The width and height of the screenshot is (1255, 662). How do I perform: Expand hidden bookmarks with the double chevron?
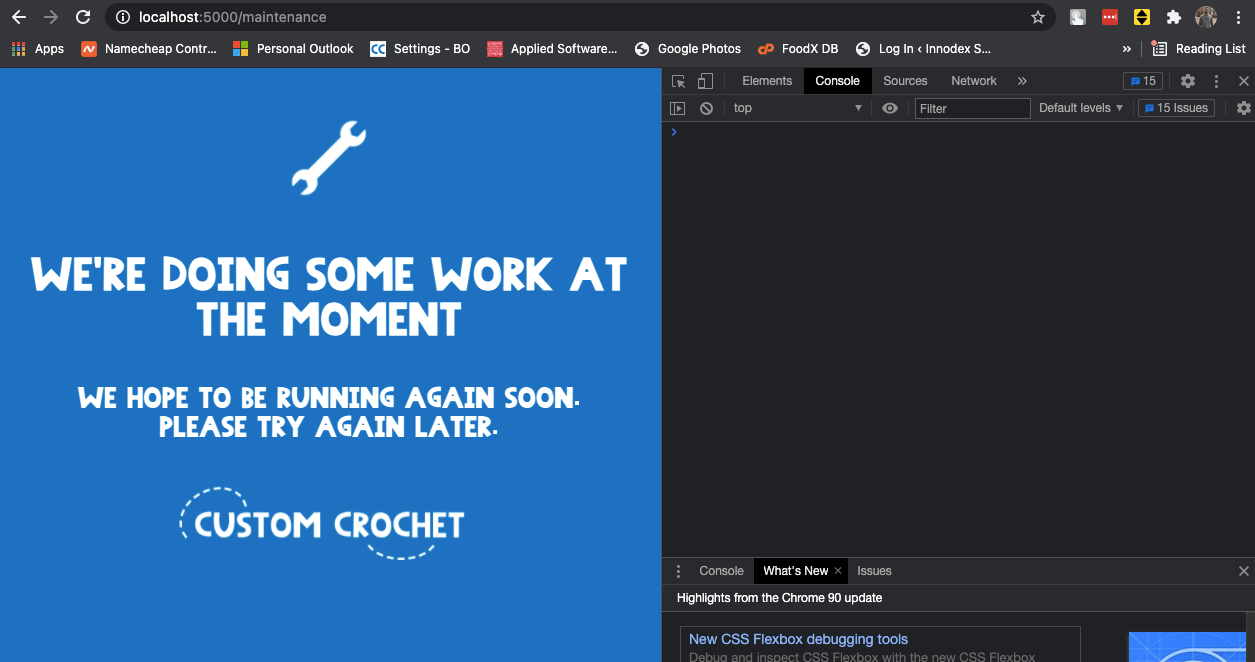(1127, 48)
